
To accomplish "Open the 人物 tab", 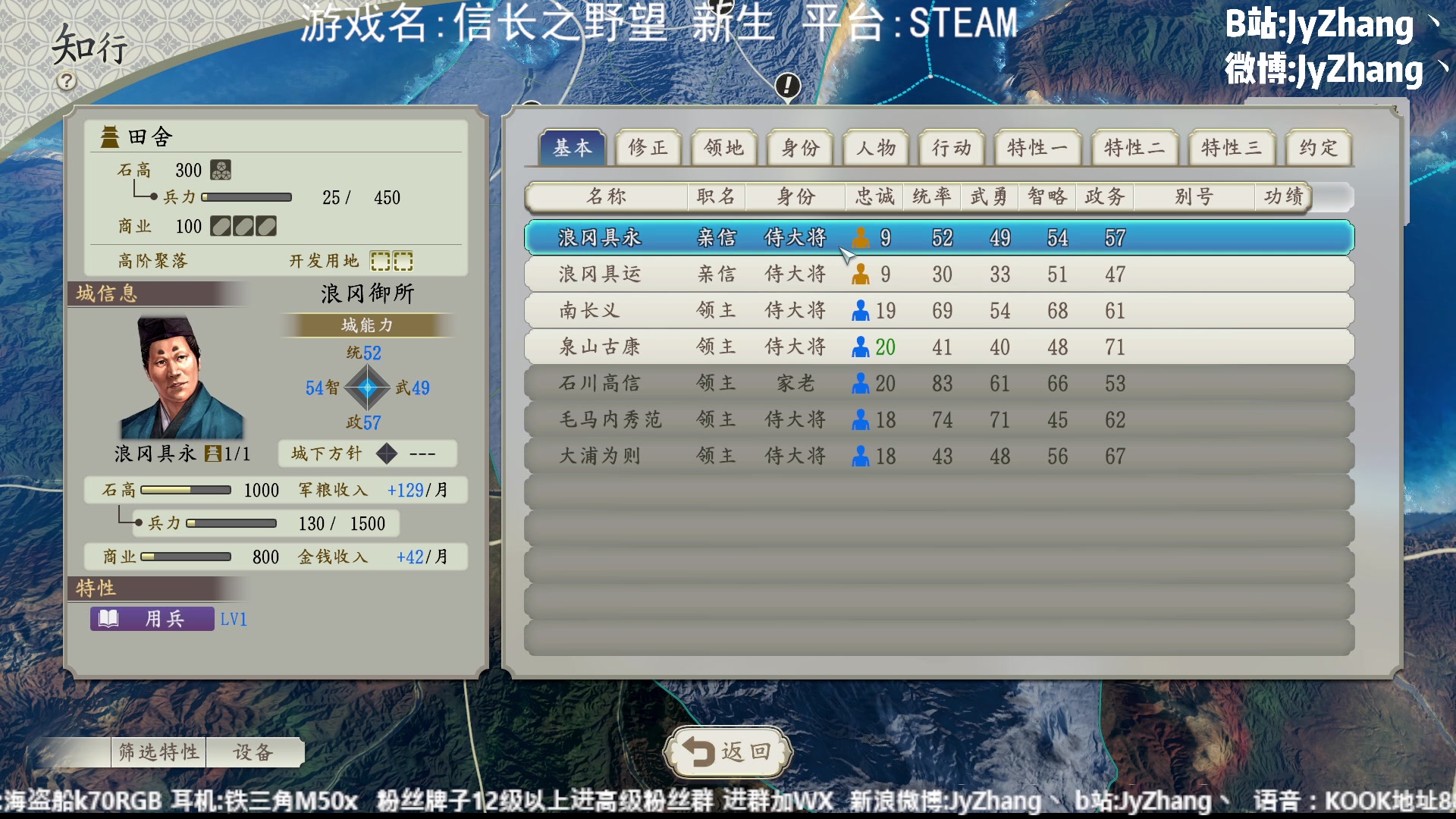I will 877,148.
